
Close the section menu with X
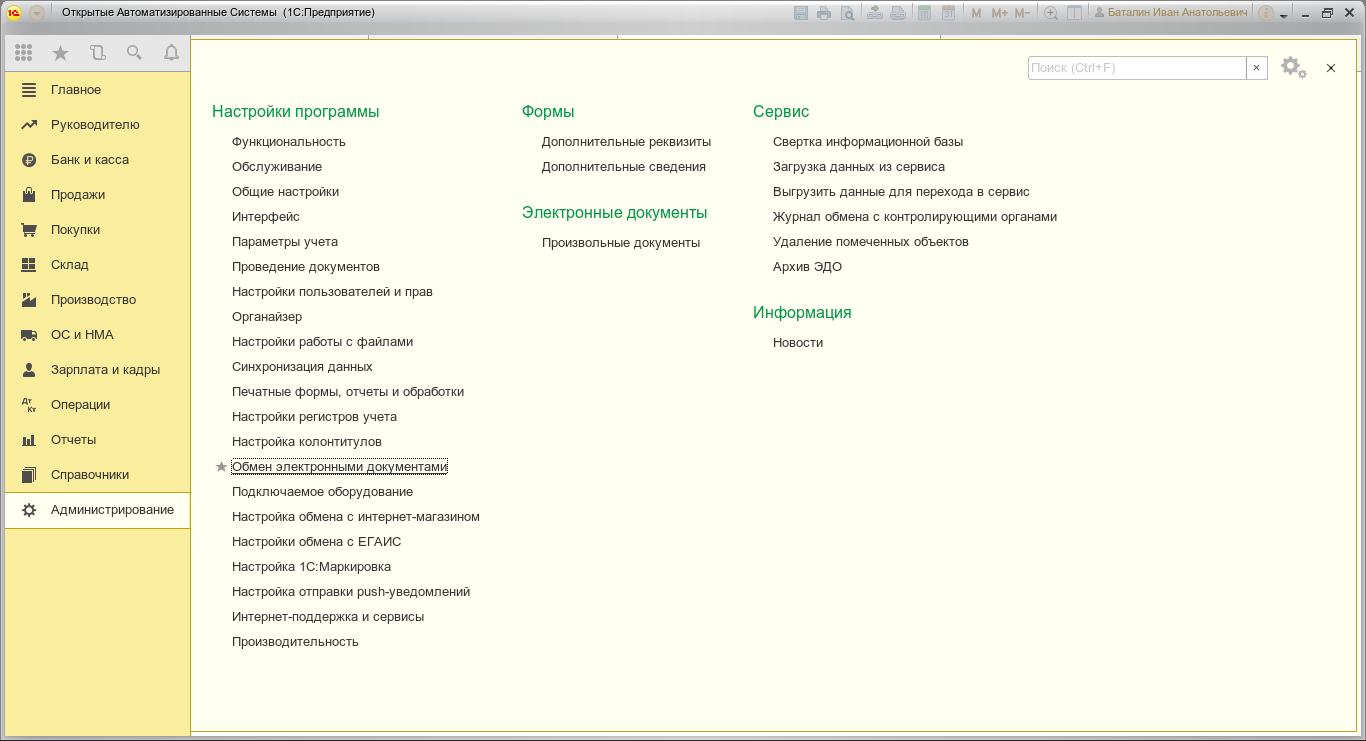1331,68
